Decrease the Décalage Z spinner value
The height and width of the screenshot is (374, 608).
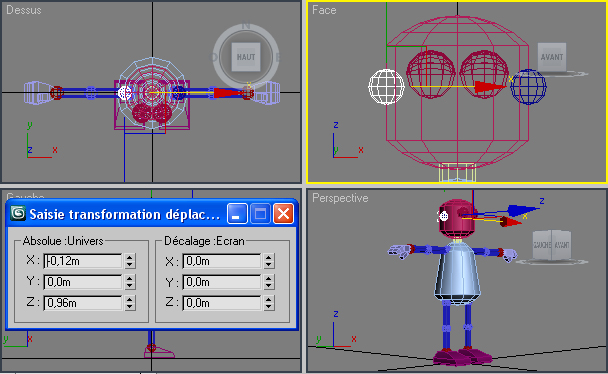pos(269,307)
